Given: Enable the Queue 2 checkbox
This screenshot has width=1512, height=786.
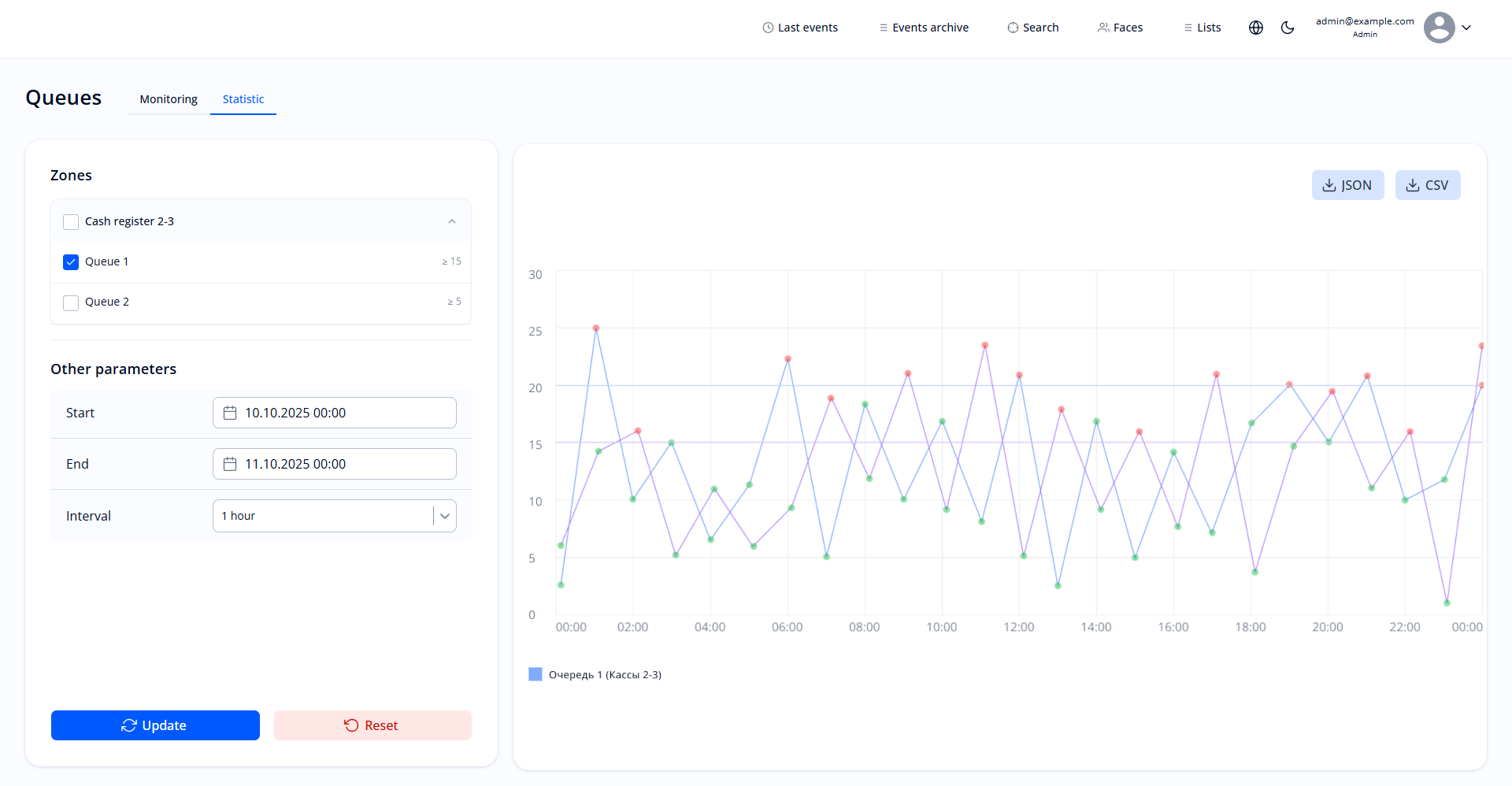Looking at the screenshot, I should (71, 302).
